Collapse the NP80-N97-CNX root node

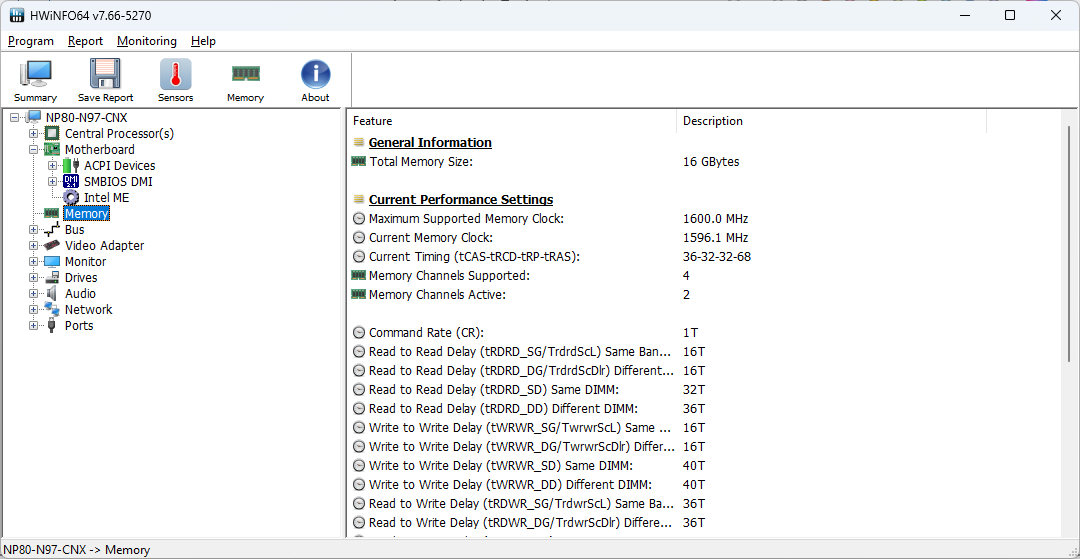point(14,118)
